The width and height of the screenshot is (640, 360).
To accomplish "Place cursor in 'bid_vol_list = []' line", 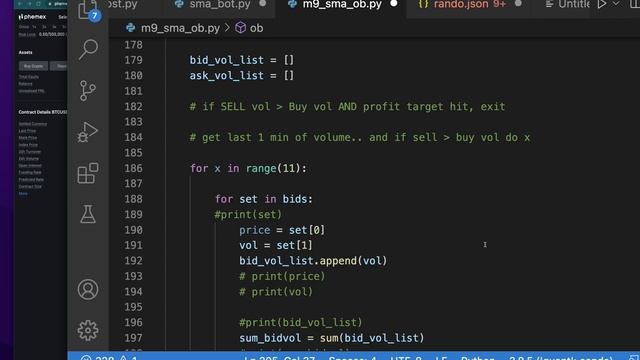I will [242, 60].
